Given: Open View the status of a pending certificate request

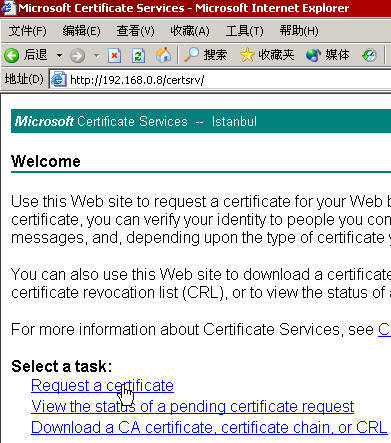Looking at the screenshot, I should coord(193,407).
